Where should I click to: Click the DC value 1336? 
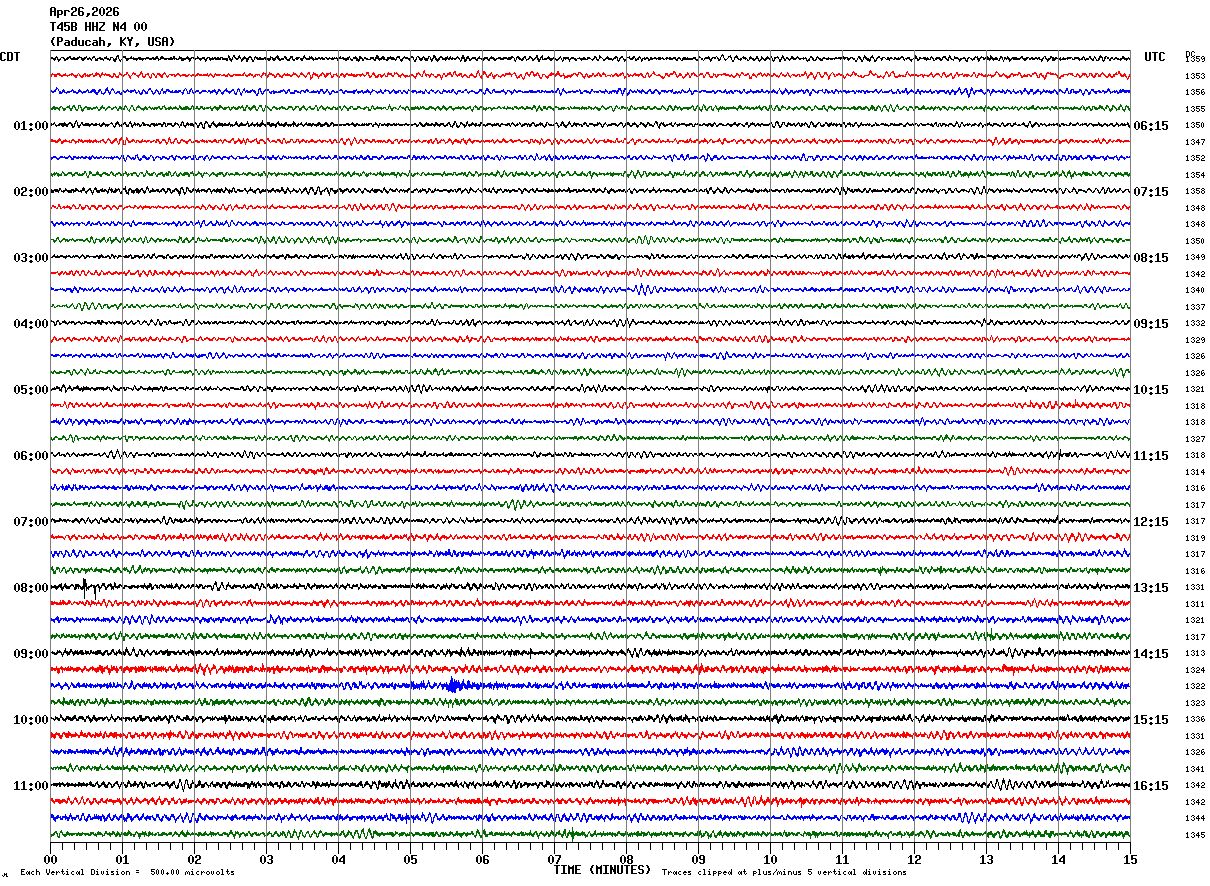[1194, 720]
